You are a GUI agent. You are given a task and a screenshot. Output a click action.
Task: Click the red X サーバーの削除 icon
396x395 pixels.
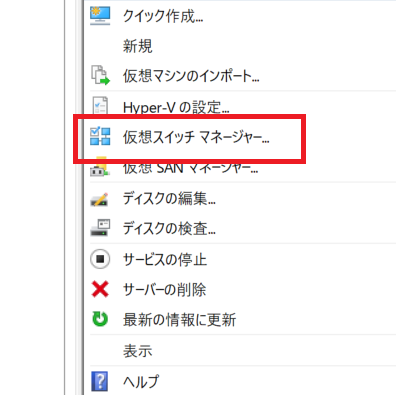pyautogui.click(x=100, y=289)
